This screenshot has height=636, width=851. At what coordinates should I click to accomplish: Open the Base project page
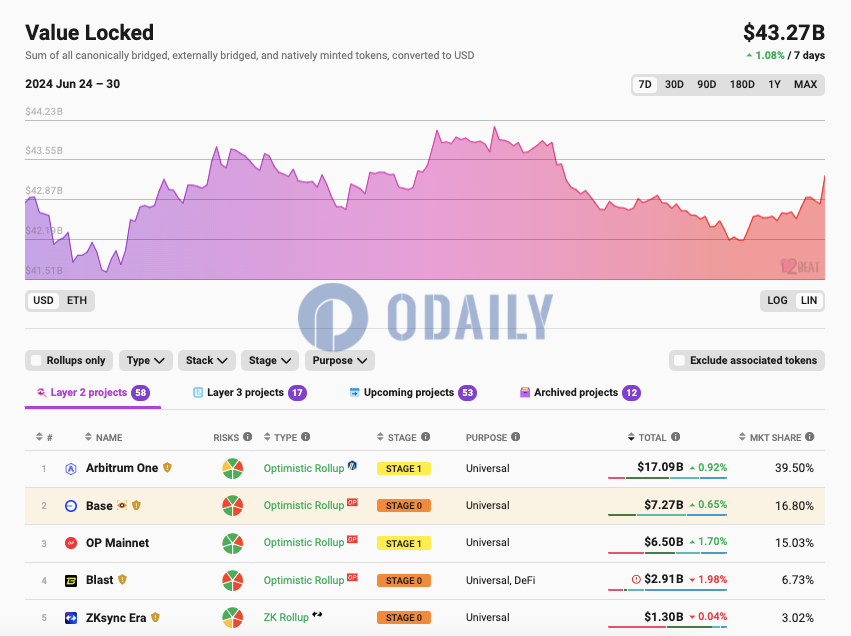coord(99,506)
